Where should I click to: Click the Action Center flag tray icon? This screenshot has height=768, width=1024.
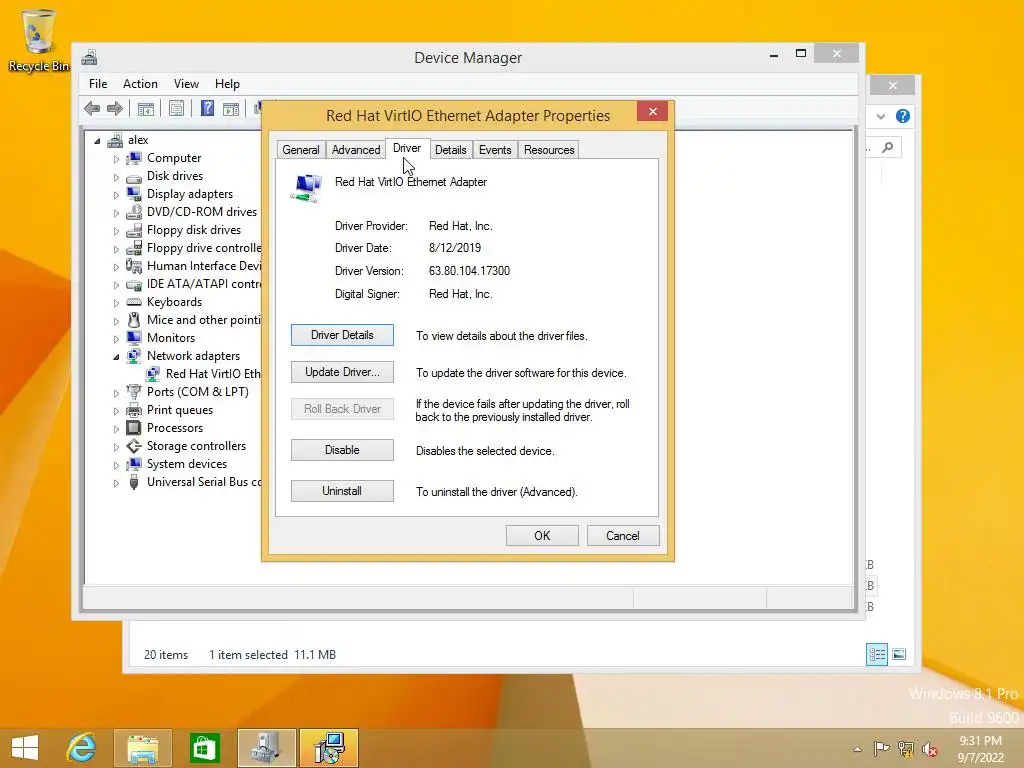[x=881, y=748]
